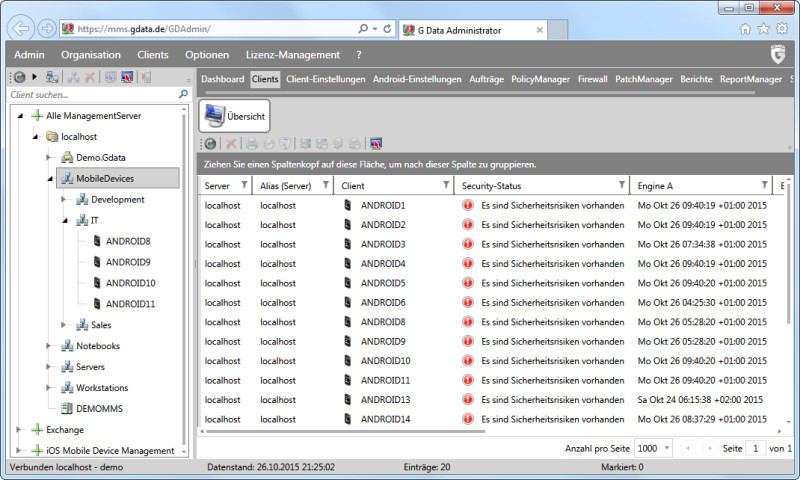
Task: Switch to the Android-Einstellungen tab
Action: coord(417,79)
